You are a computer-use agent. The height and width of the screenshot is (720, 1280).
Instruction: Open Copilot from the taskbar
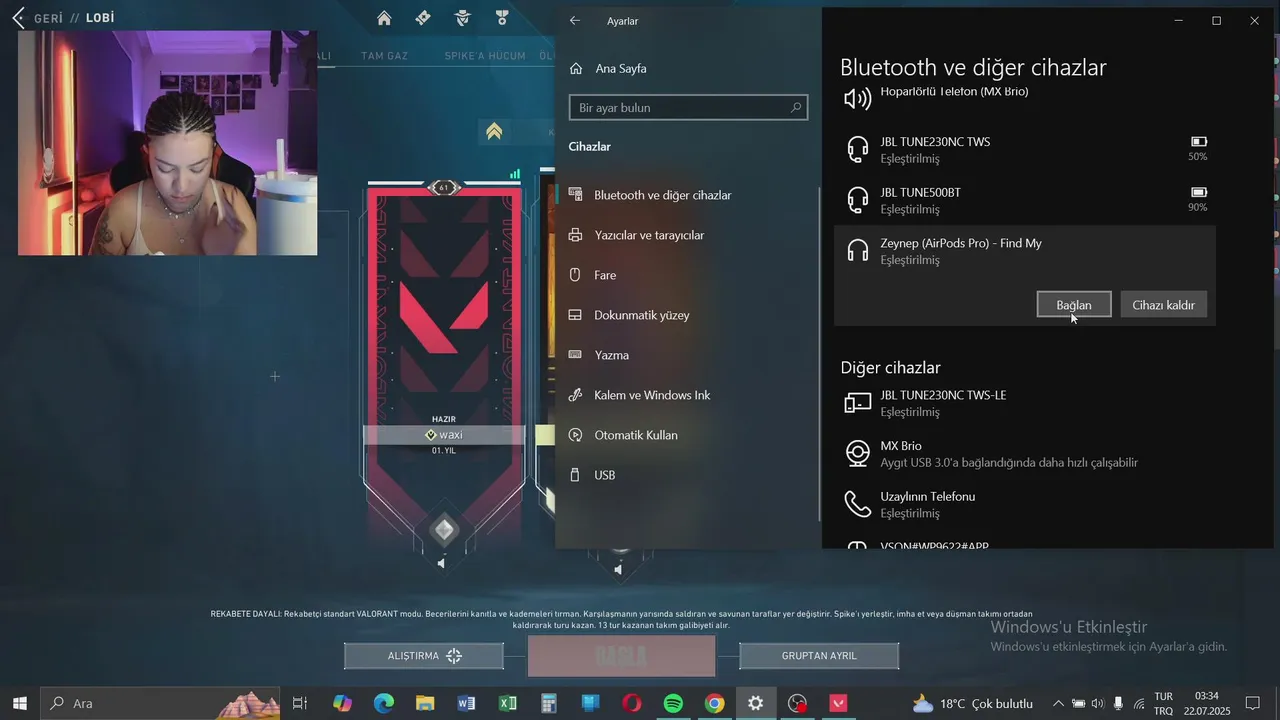pos(343,703)
